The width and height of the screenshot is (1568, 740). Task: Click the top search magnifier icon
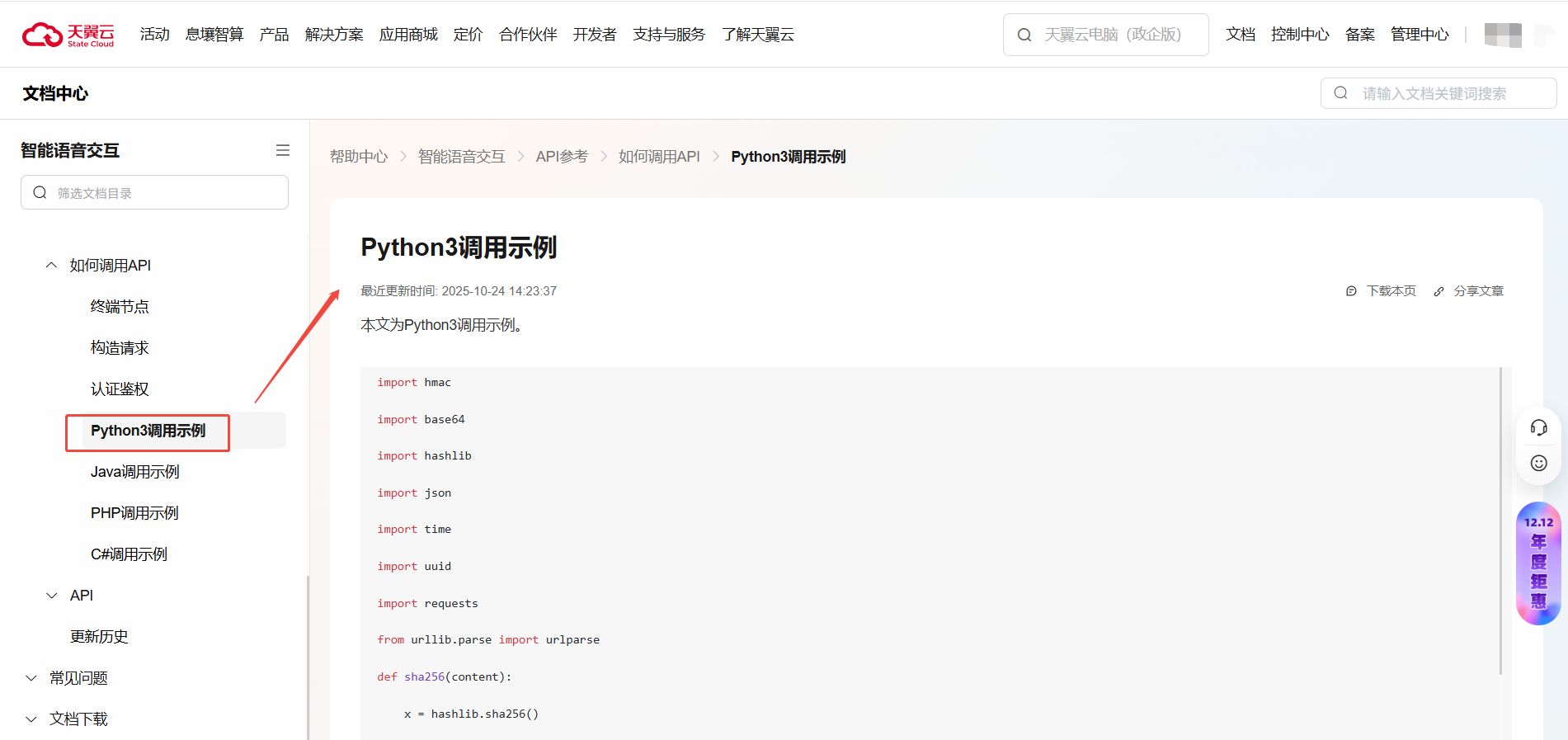[x=1024, y=35]
